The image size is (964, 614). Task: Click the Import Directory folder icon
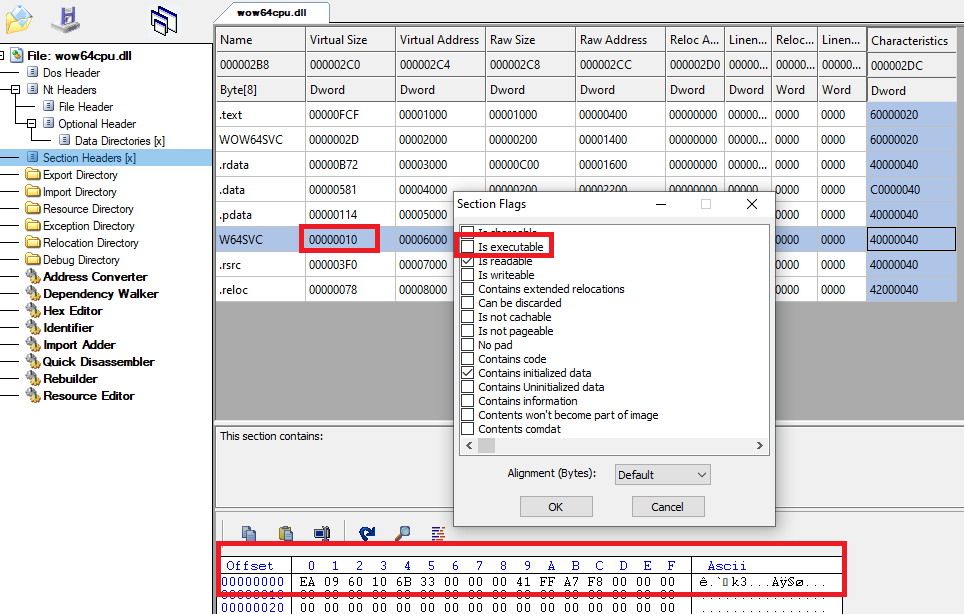tap(33, 192)
